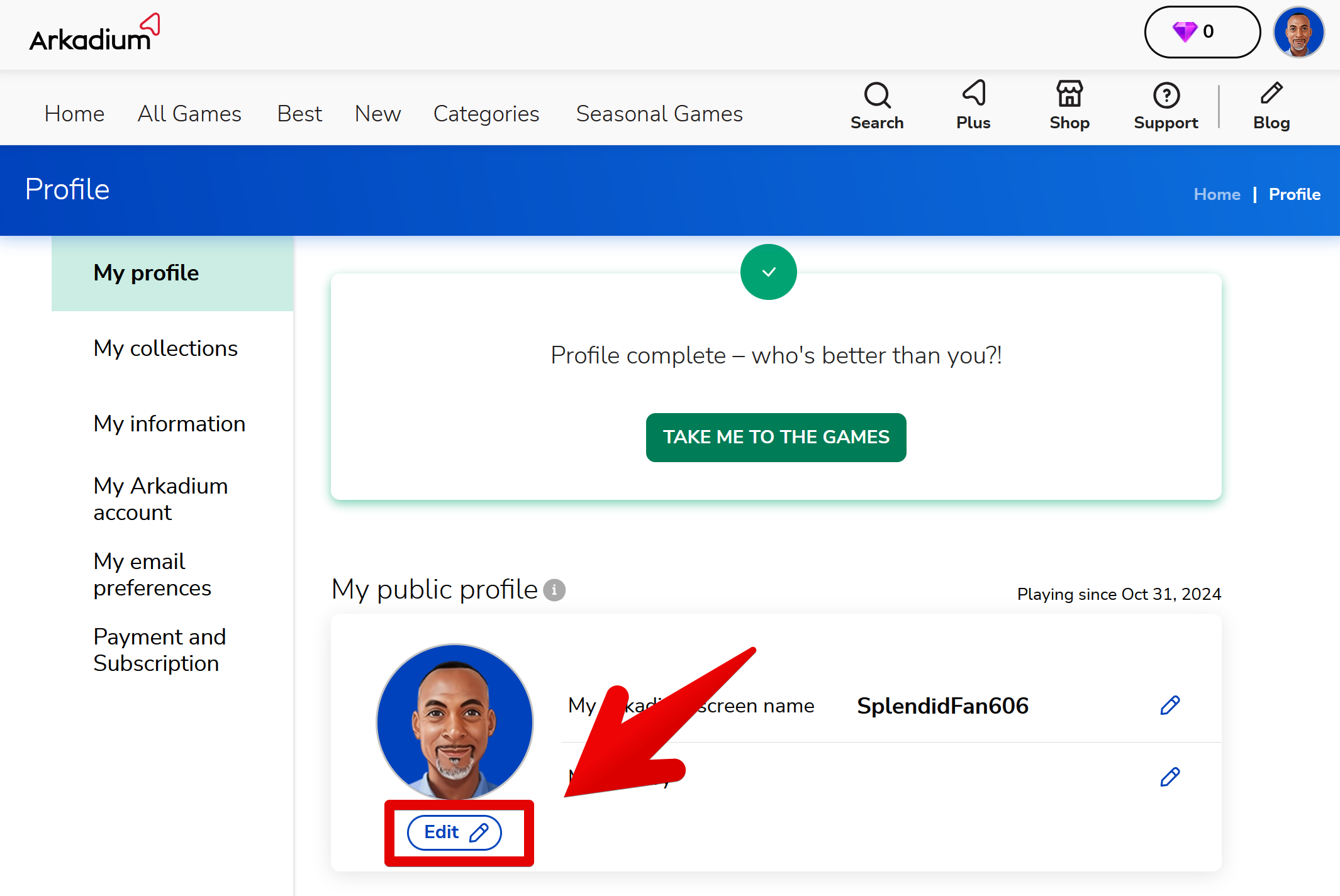Click the Arkadium logo
The height and width of the screenshot is (896, 1340).
94,34
